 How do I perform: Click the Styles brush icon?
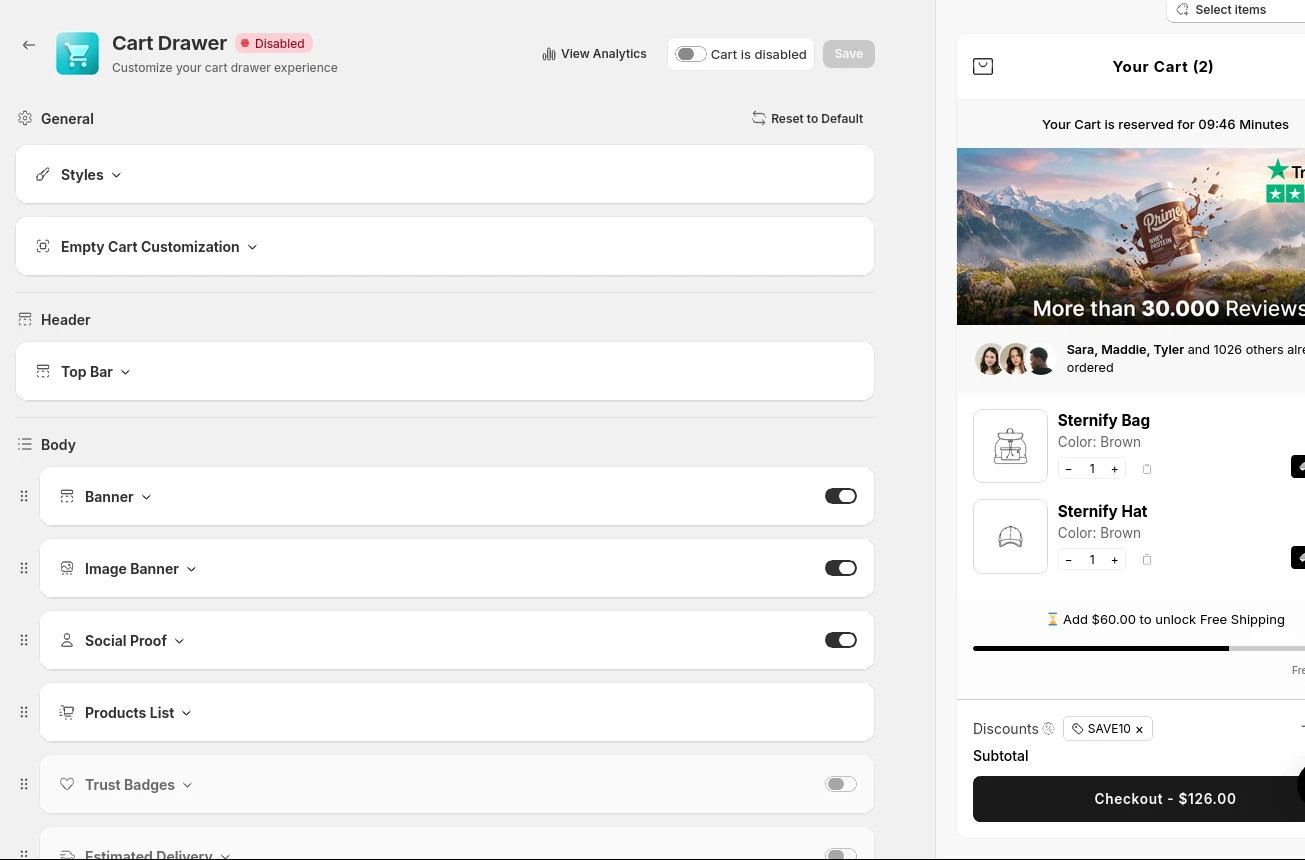43,175
